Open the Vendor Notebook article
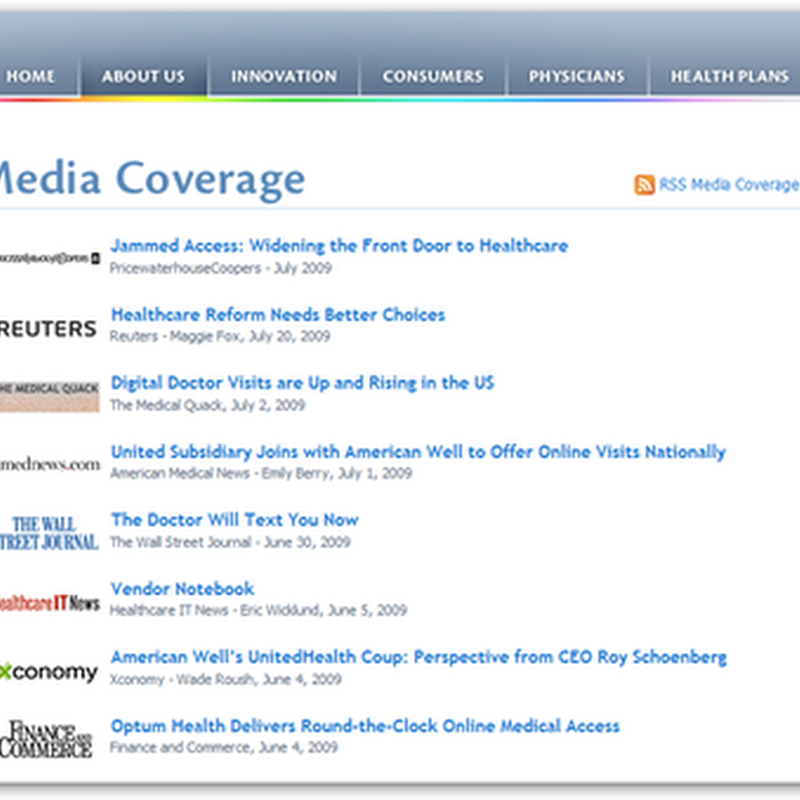This screenshot has width=800, height=800. [x=182, y=589]
